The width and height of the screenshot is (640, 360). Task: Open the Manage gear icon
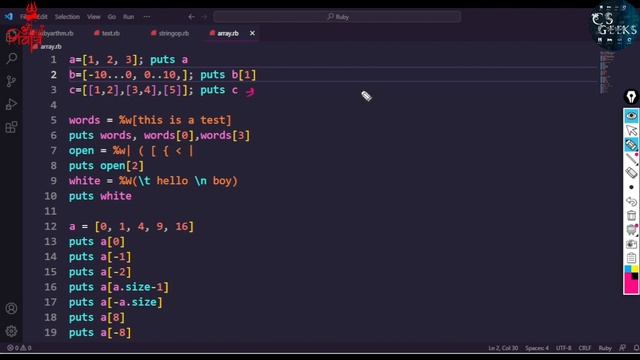click(x=11, y=331)
